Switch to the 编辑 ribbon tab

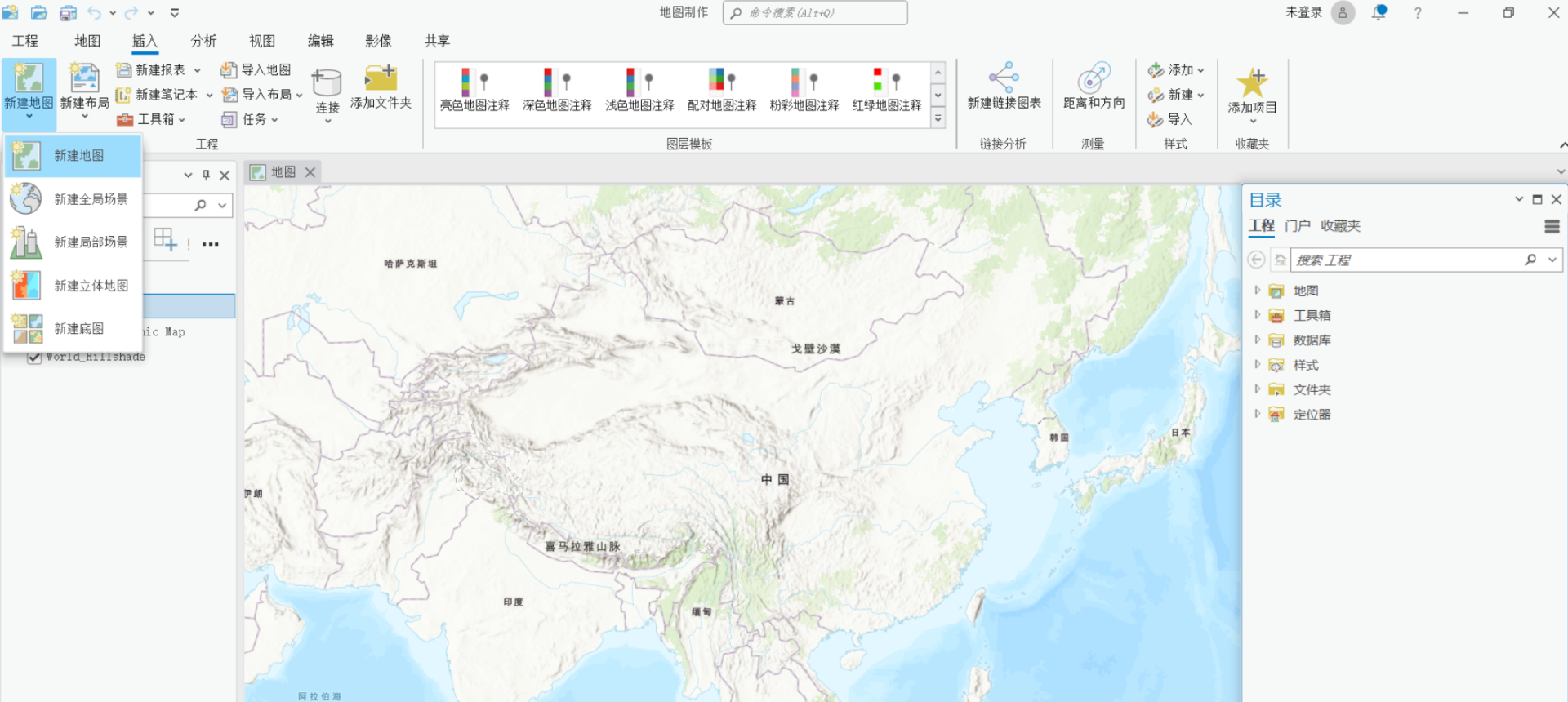pyautogui.click(x=320, y=41)
